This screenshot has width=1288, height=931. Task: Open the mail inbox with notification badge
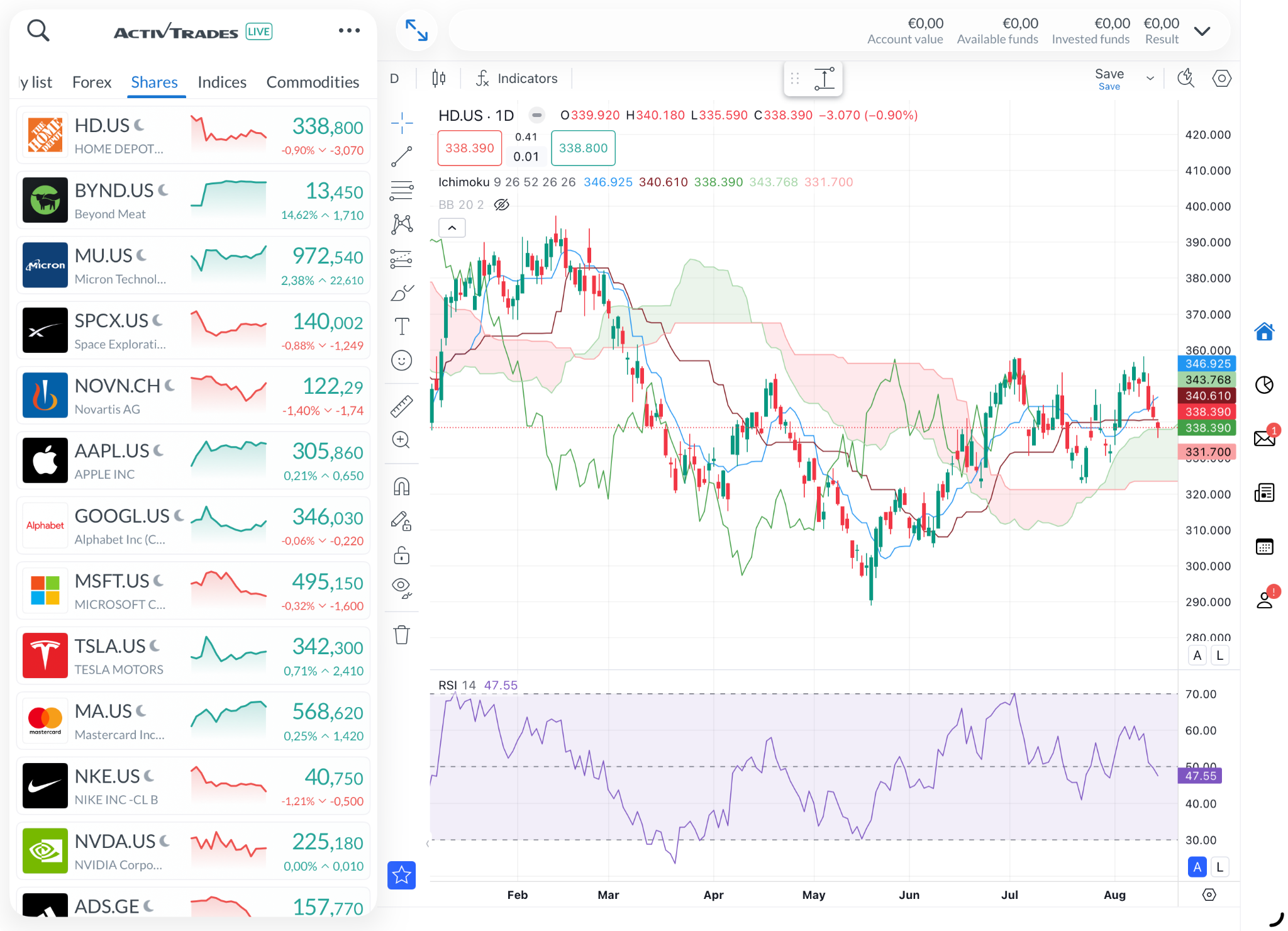(1264, 438)
